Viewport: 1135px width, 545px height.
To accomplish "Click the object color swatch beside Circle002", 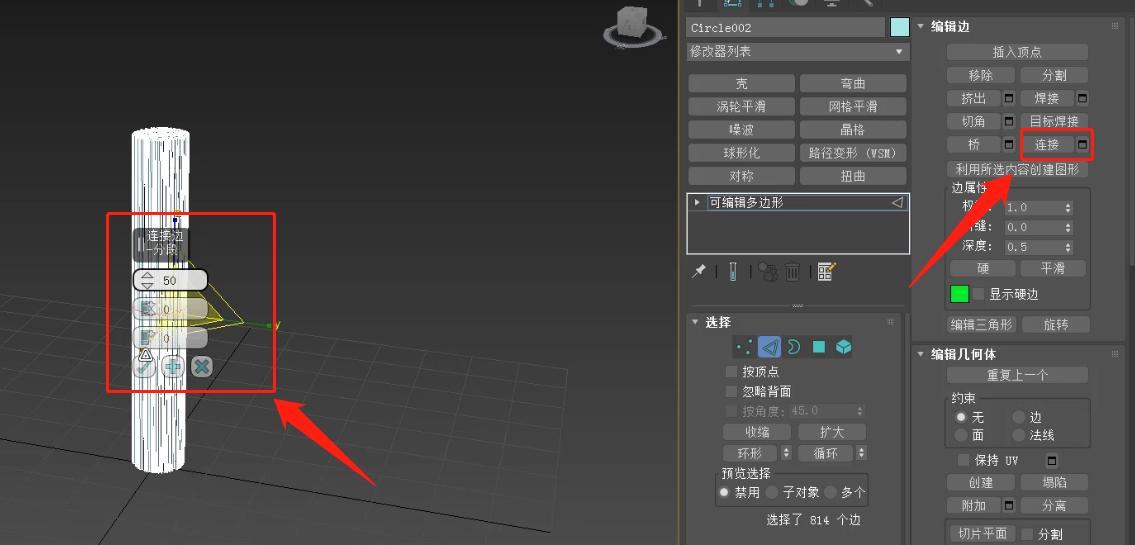I will click(x=899, y=27).
